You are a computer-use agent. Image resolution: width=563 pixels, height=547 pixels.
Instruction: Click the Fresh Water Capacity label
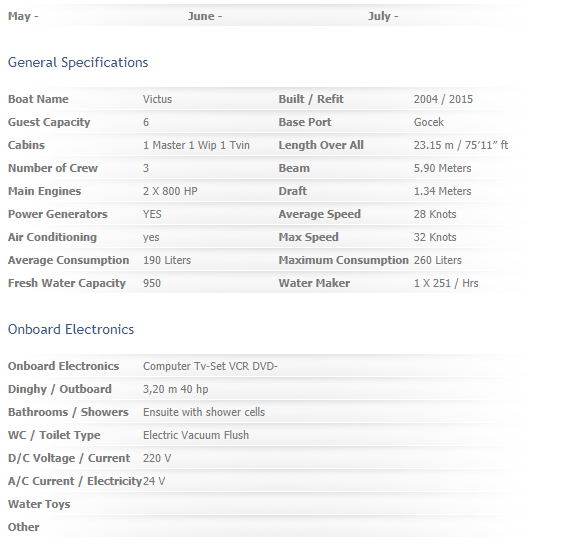pos(67,283)
